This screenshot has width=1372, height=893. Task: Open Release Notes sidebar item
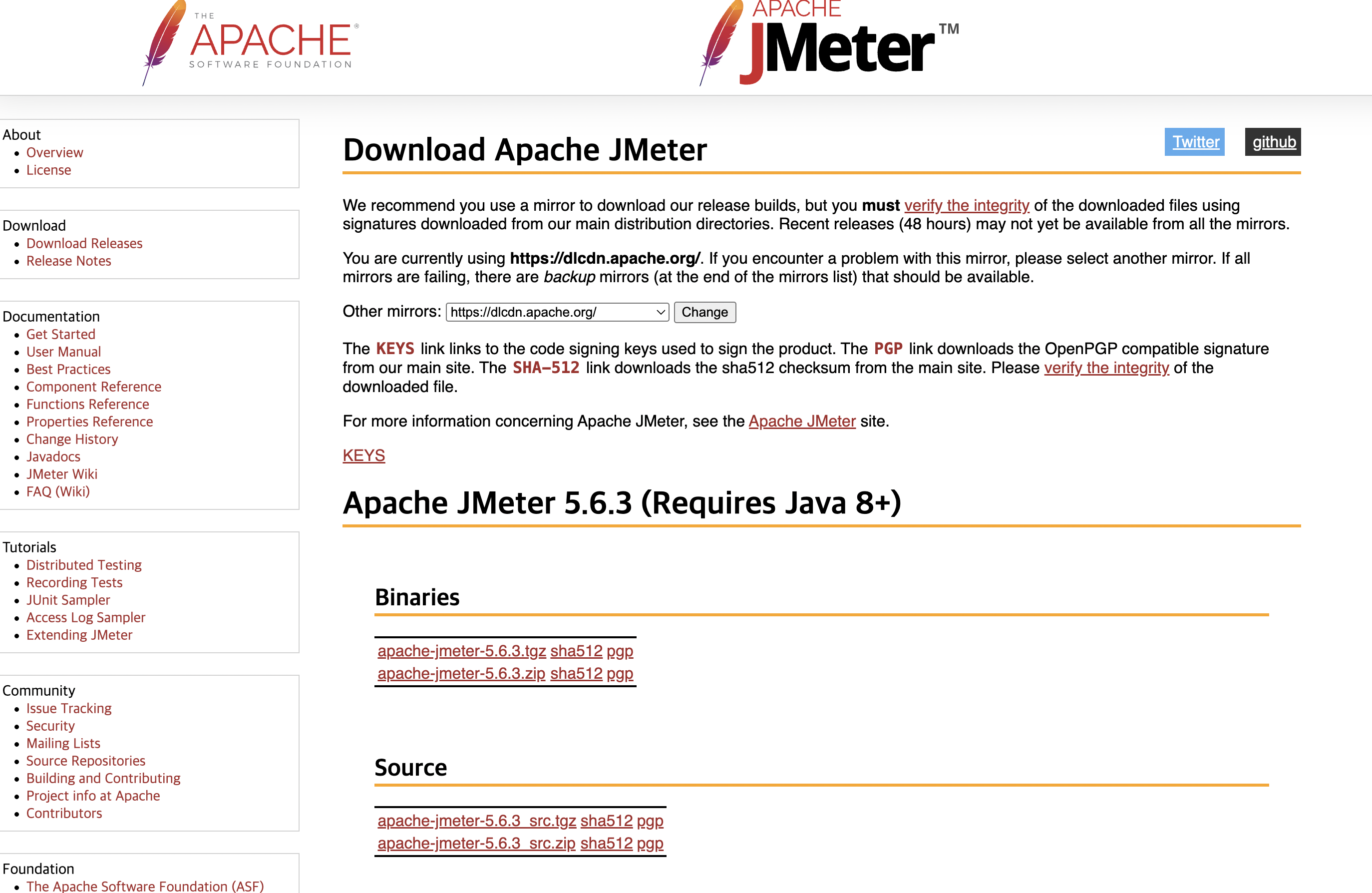coord(68,261)
